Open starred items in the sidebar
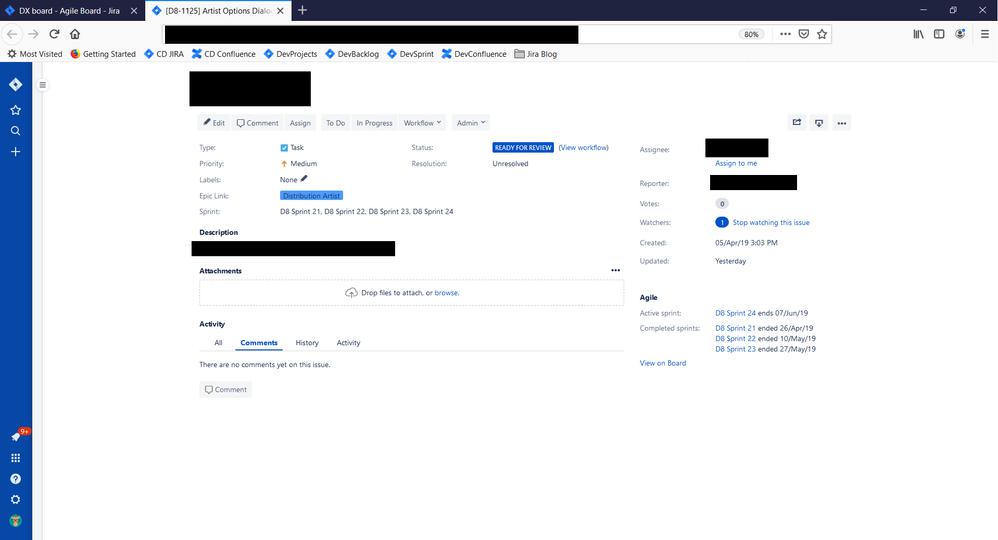Screen dimensions: 998x540 tap(16, 110)
